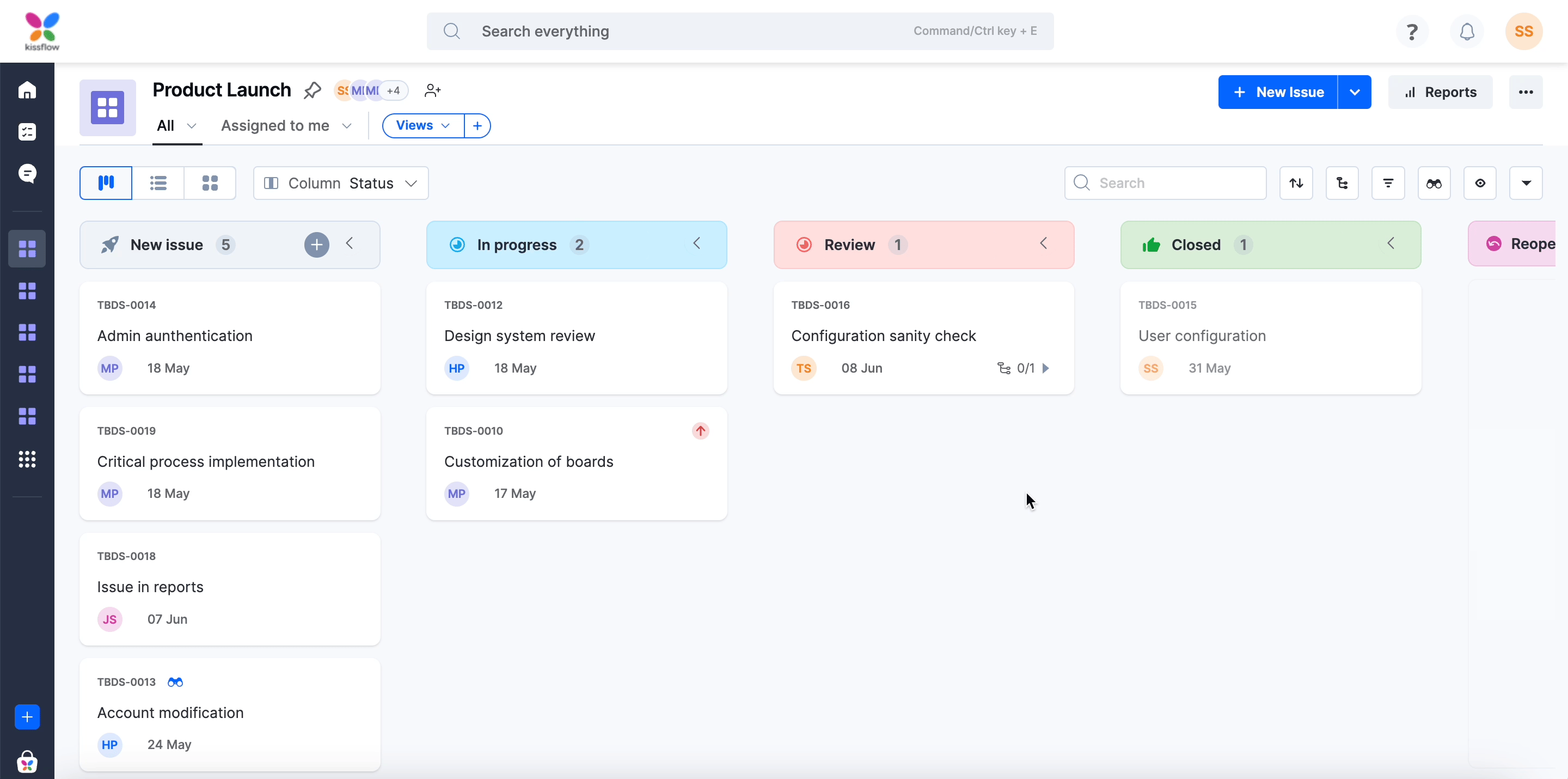Image resolution: width=1568 pixels, height=779 pixels.
Task: Click the Search everything field
Action: click(x=740, y=31)
